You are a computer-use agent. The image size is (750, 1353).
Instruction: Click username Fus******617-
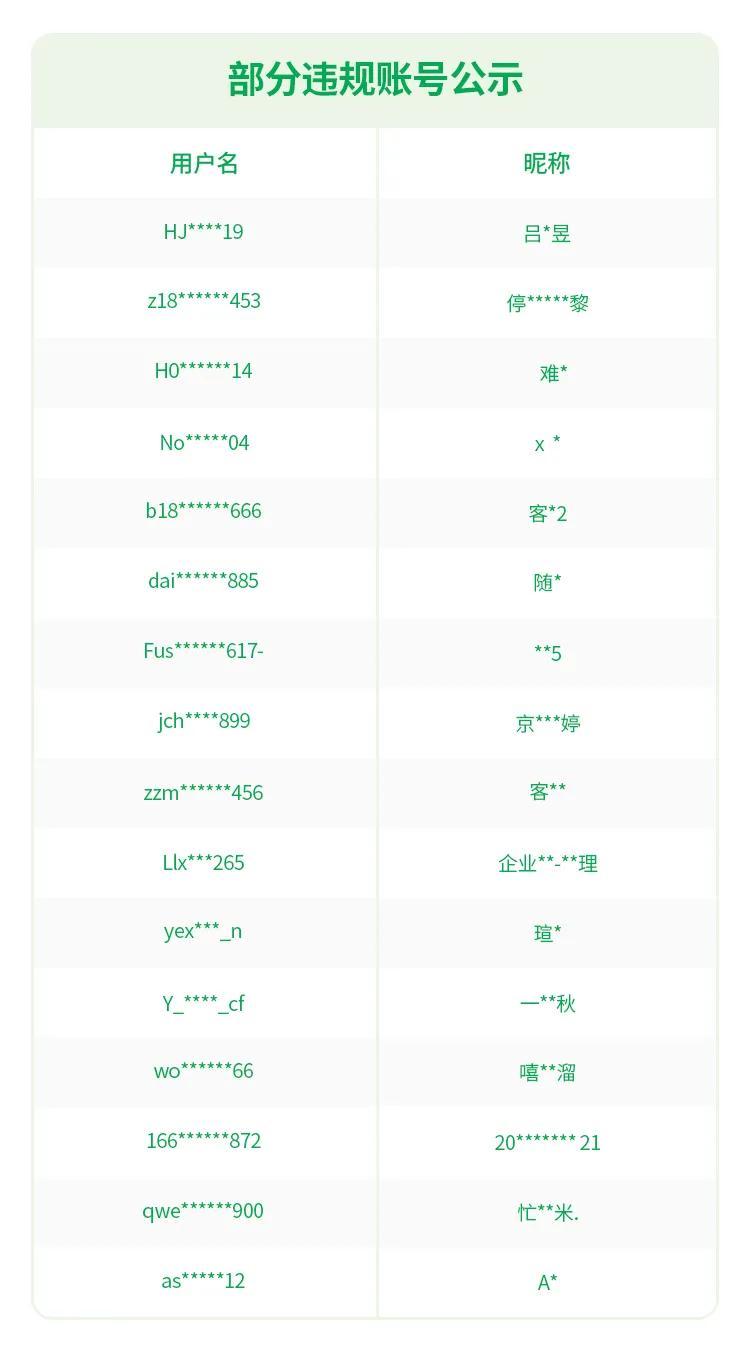coord(204,651)
